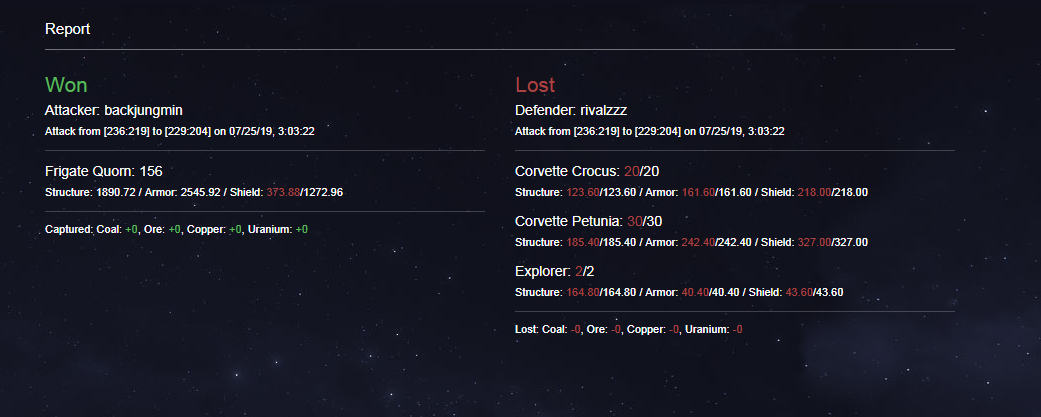Click the Captured resources summary line
This screenshot has height=417, width=1041.
[x=177, y=229]
